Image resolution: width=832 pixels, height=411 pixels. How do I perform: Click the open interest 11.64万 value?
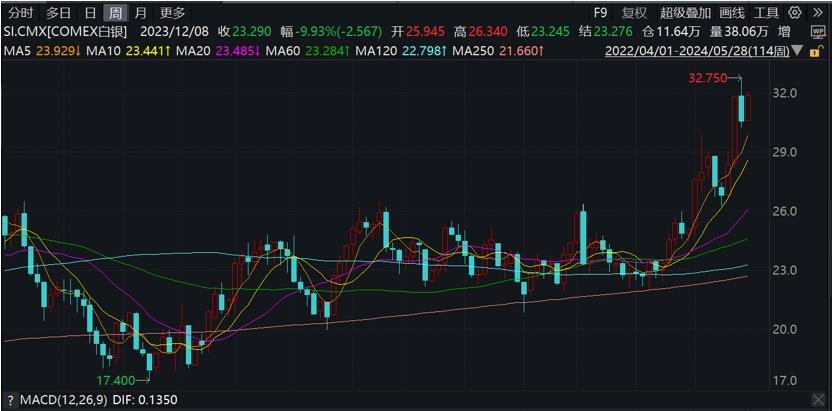click(678, 32)
